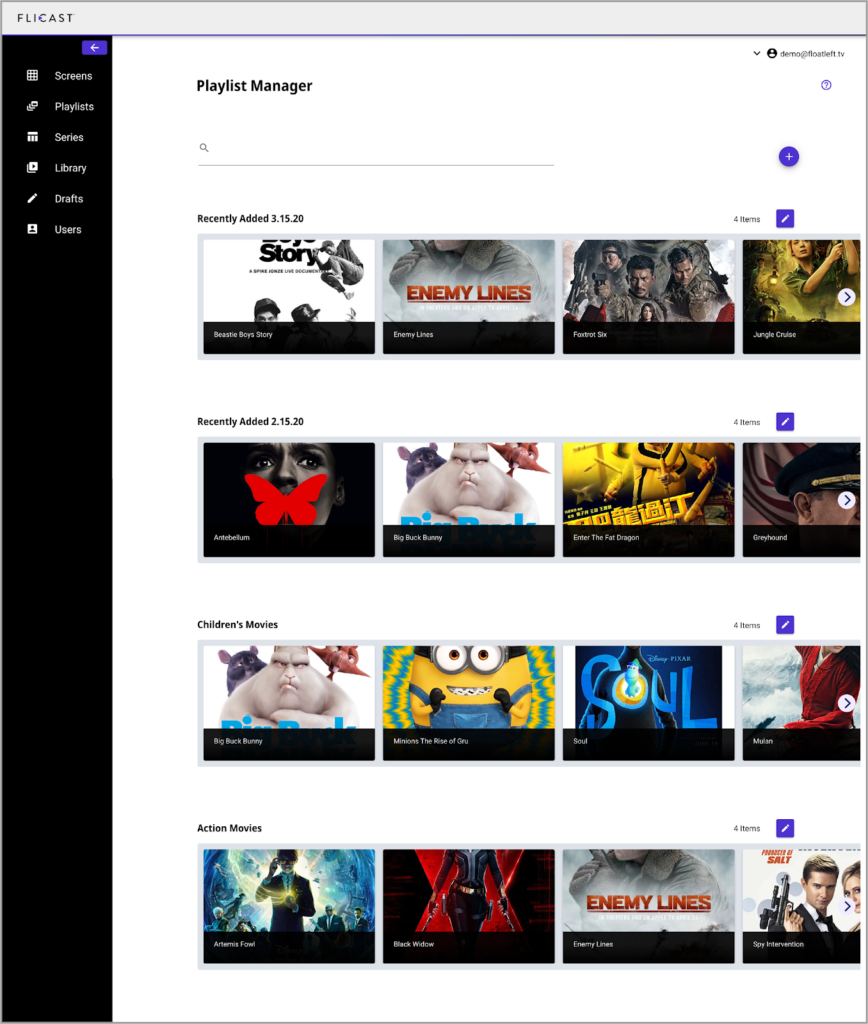The image size is (868, 1024).
Task: Click the Users icon in sidebar
Action: 32,229
